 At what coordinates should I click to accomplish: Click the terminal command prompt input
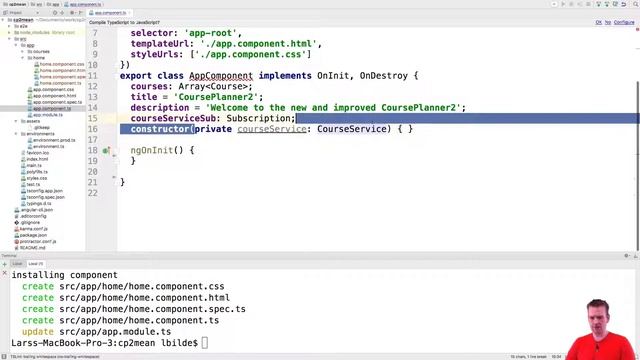pyautogui.click(x=205, y=343)
